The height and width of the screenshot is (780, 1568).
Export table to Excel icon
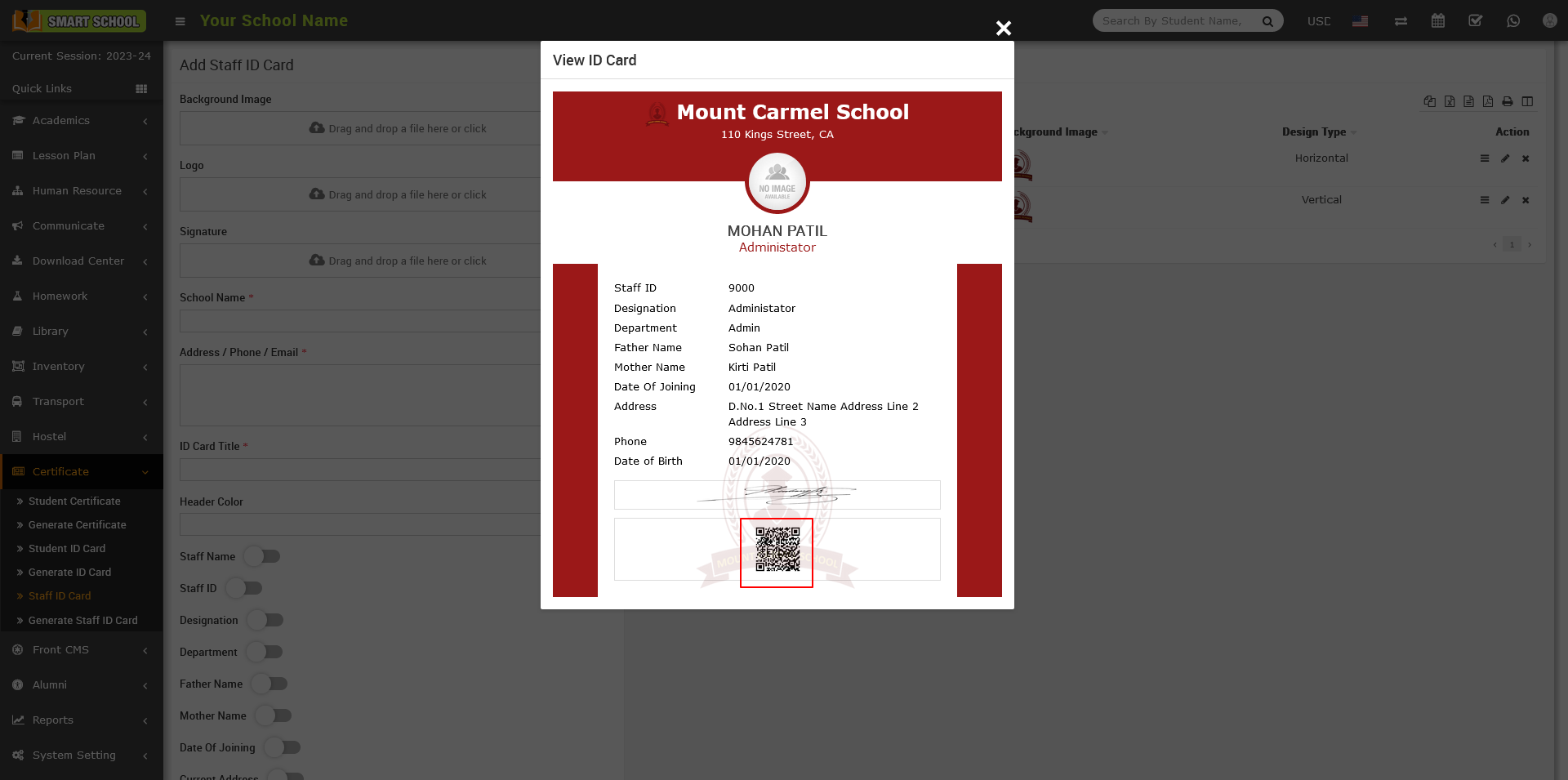[x=1450, y=101]
